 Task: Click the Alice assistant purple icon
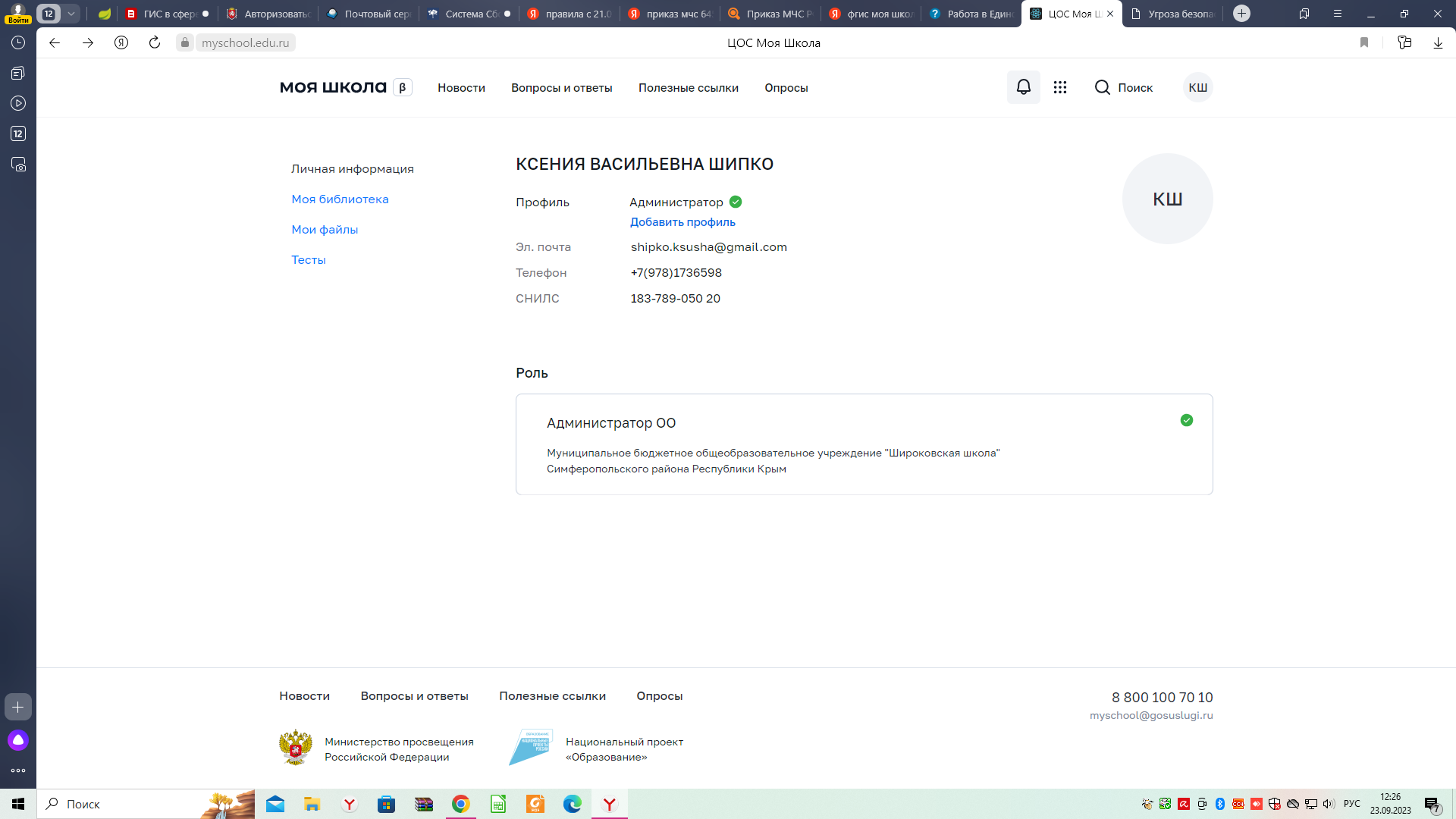coord(18,740)
